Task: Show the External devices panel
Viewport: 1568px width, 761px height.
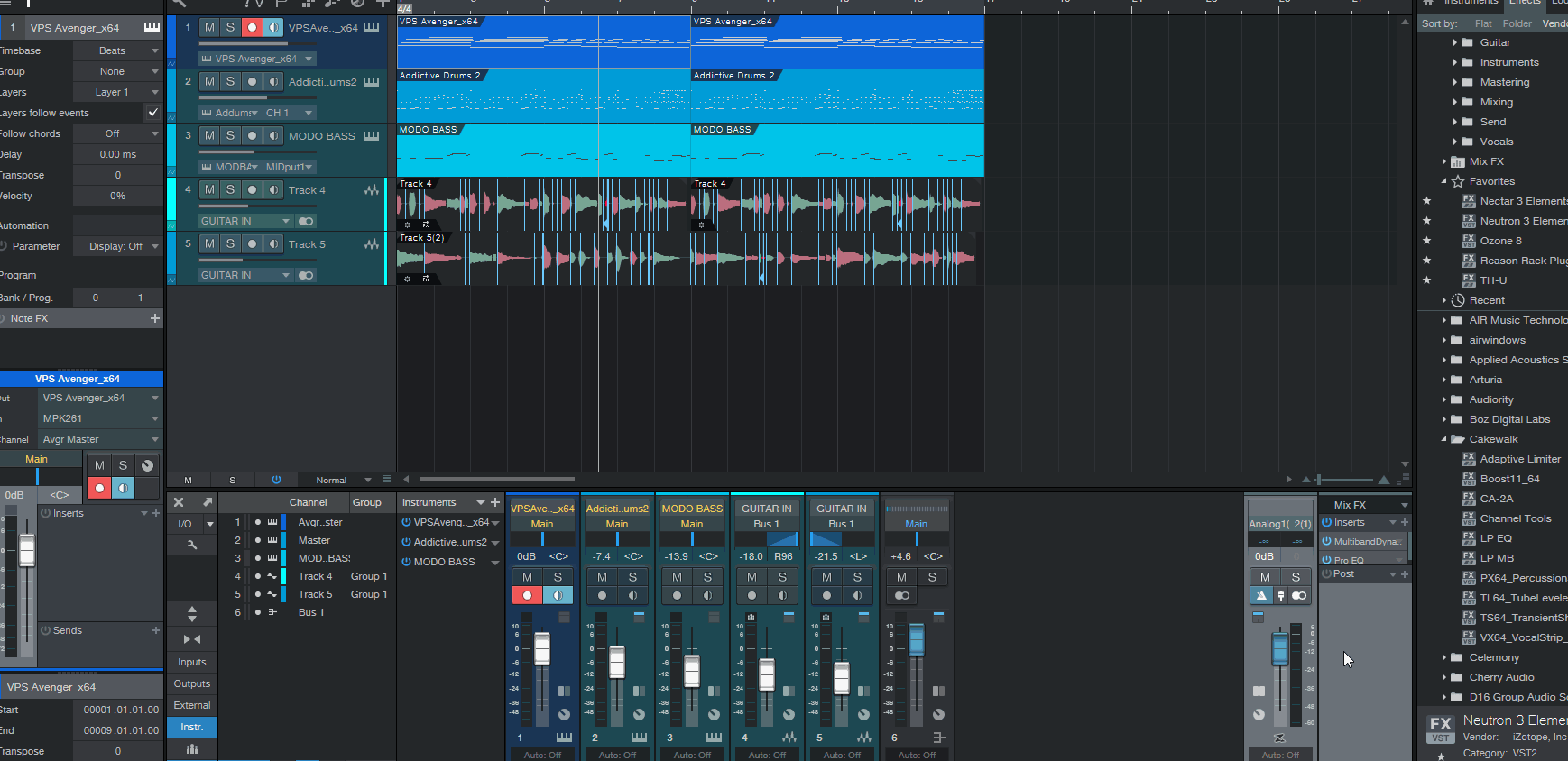Action: (191, 705)
